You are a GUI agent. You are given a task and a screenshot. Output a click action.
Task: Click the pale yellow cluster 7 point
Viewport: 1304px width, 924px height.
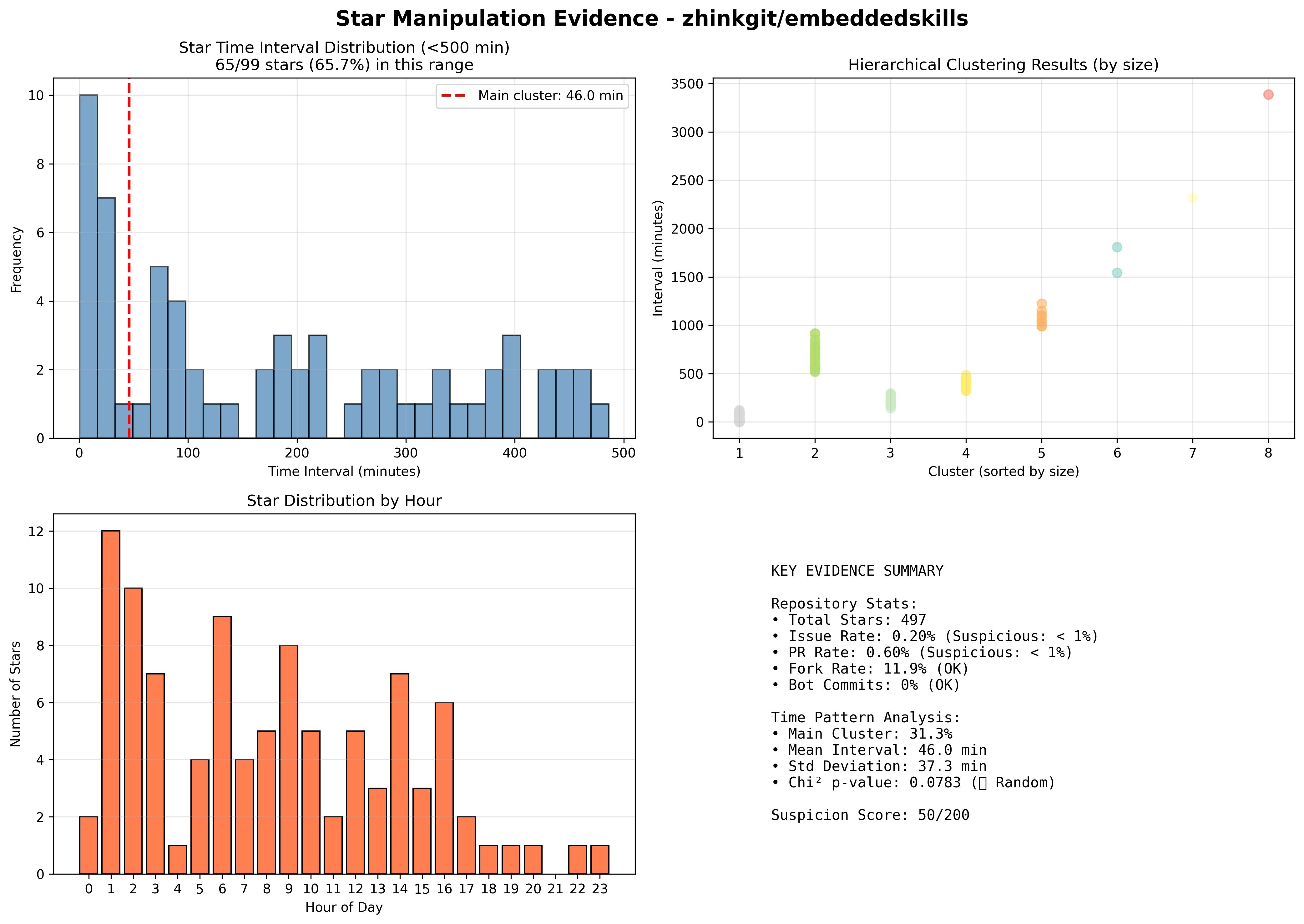click(x=1192, y=198)
